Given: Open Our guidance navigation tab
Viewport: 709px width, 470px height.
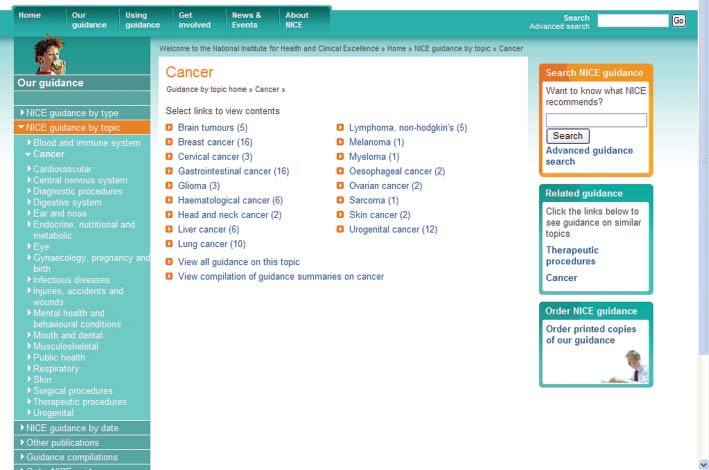Looking at the screenshot, I should [89, 20].
